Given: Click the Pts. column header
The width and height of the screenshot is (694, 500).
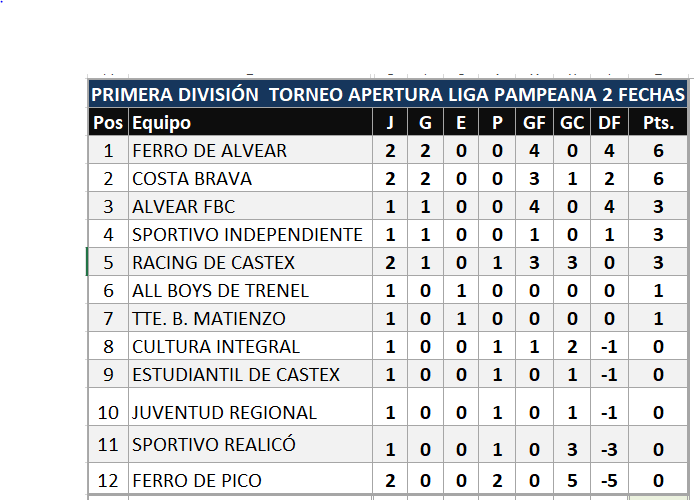Looking at the screenshot, I should point(658,124).
